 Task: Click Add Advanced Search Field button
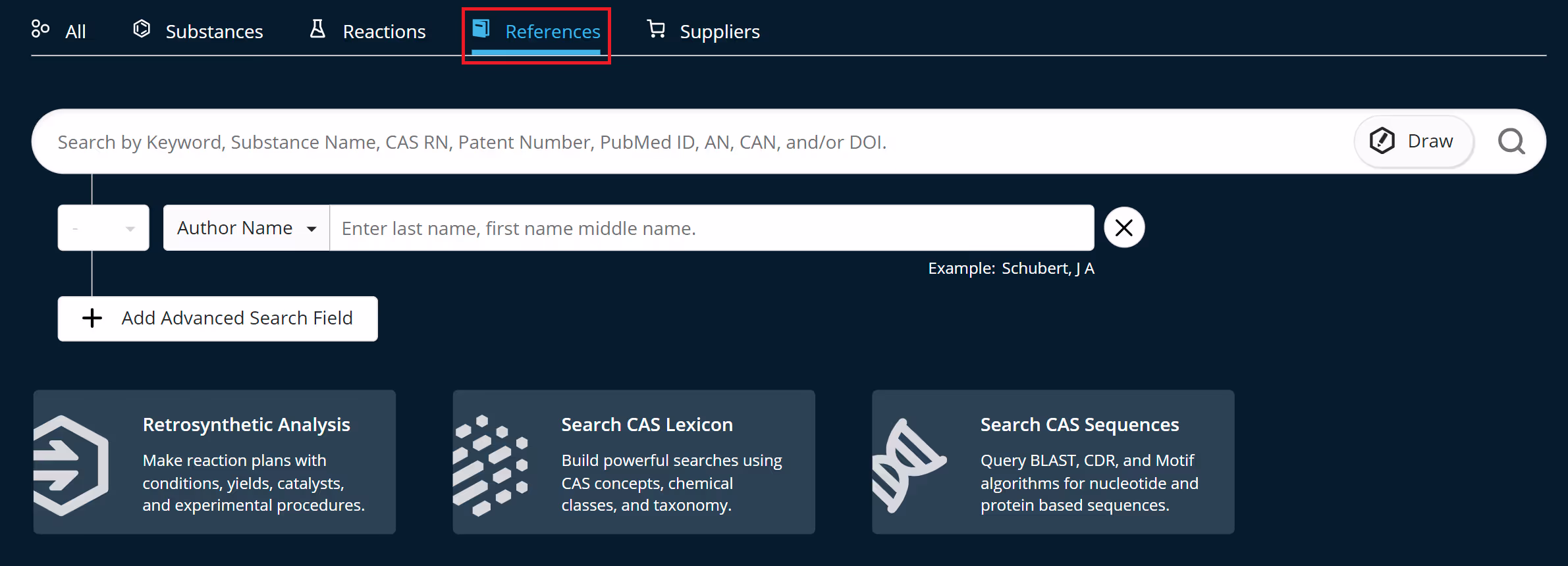[218, 319]
